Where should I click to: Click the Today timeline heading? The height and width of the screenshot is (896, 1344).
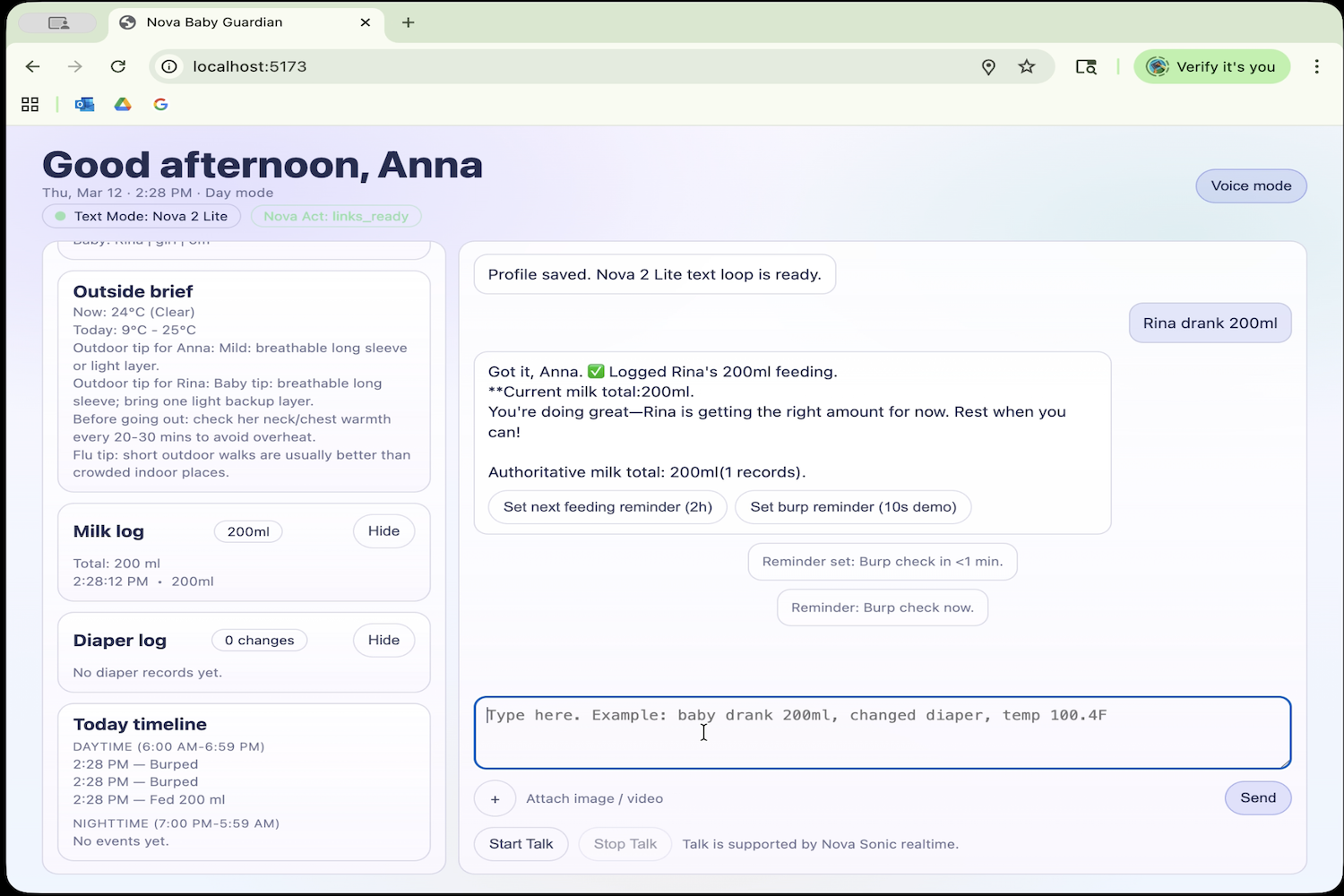(140, 724)
